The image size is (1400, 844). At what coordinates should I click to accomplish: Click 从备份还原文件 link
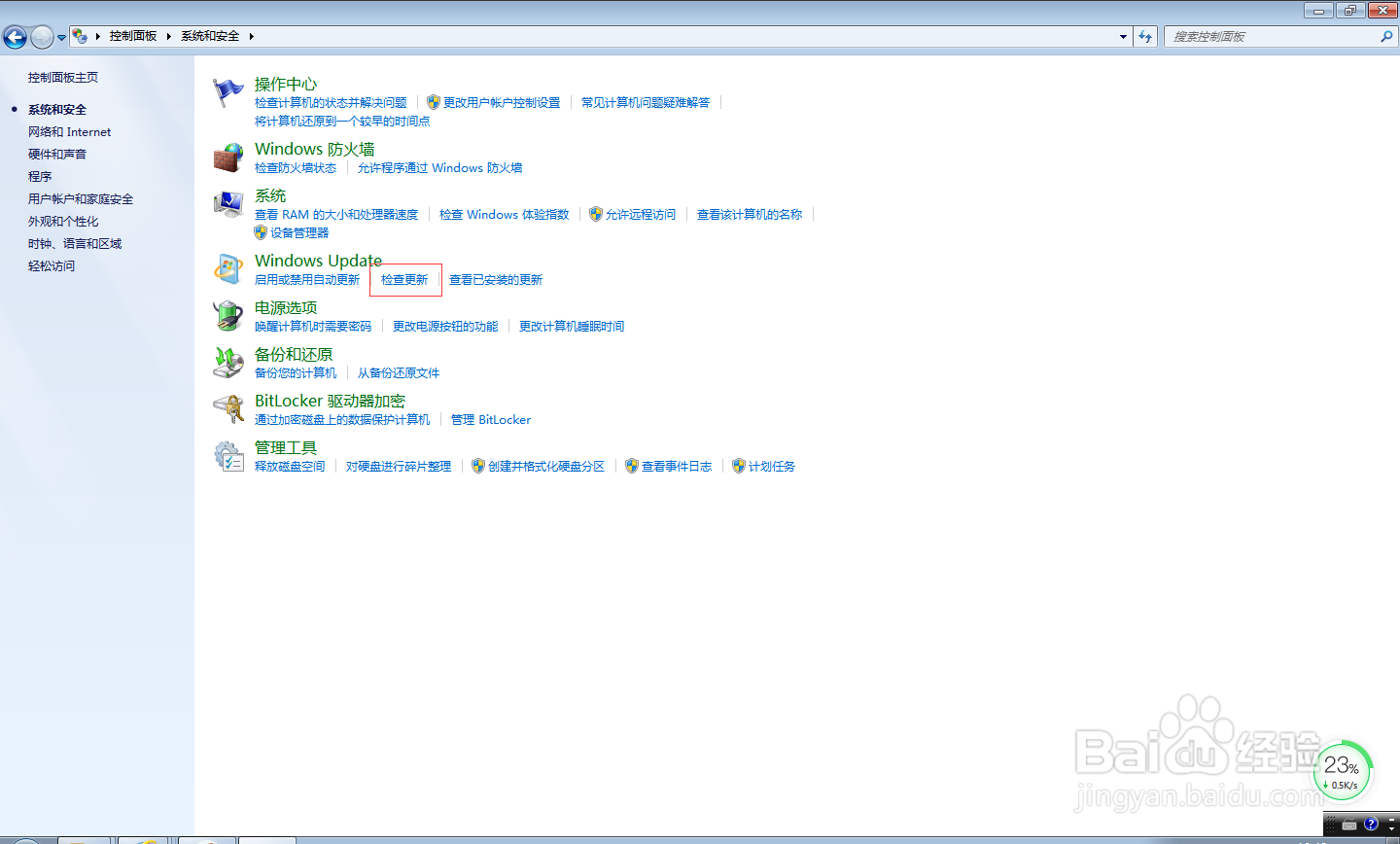click(399, 372)
